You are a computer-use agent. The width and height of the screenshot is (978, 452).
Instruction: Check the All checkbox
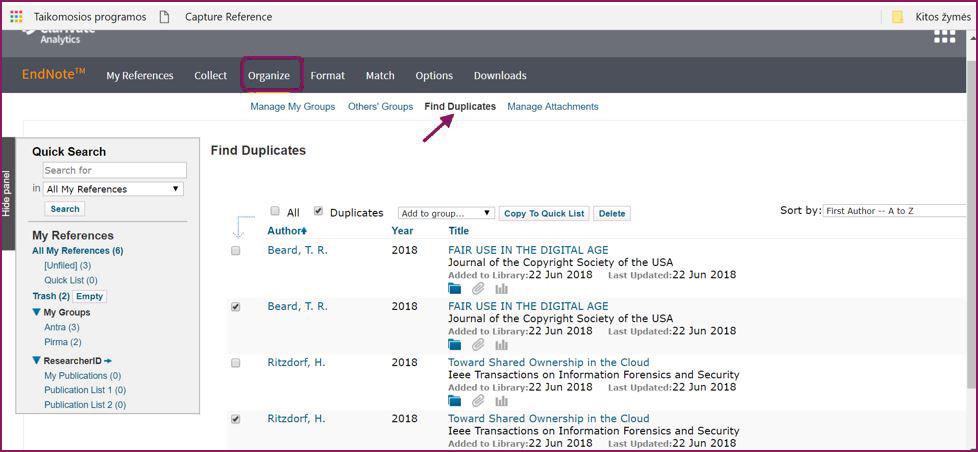[275, 211]
